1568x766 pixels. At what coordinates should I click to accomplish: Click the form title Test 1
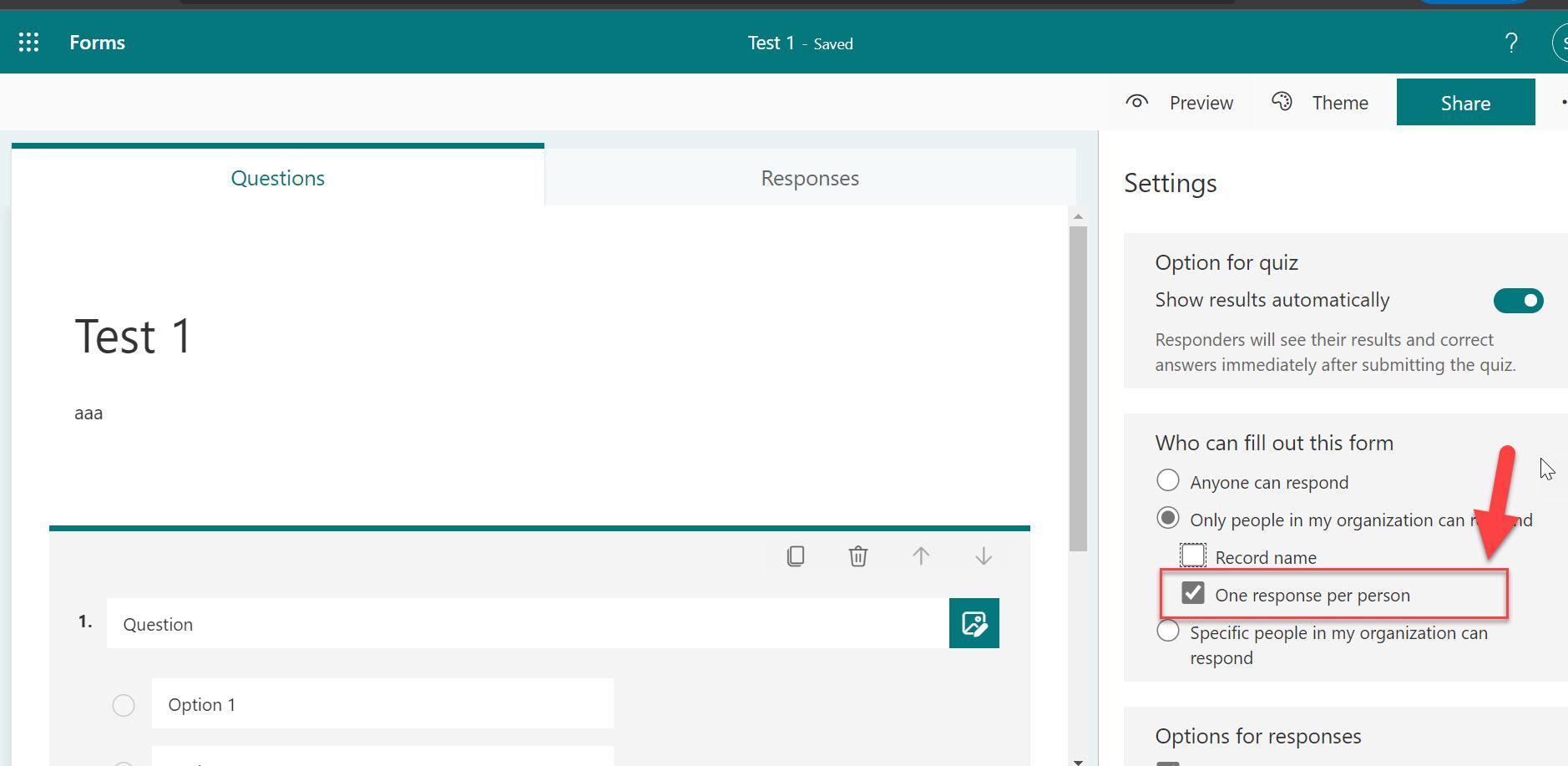(x=134, y=337)
